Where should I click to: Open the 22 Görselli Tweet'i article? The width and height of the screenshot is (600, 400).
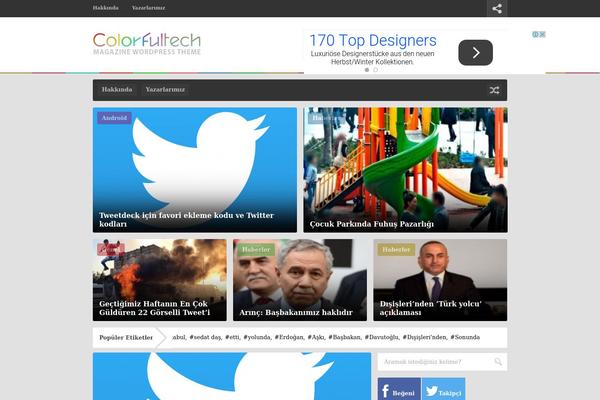pyautogui.click(x=155, y=308)
